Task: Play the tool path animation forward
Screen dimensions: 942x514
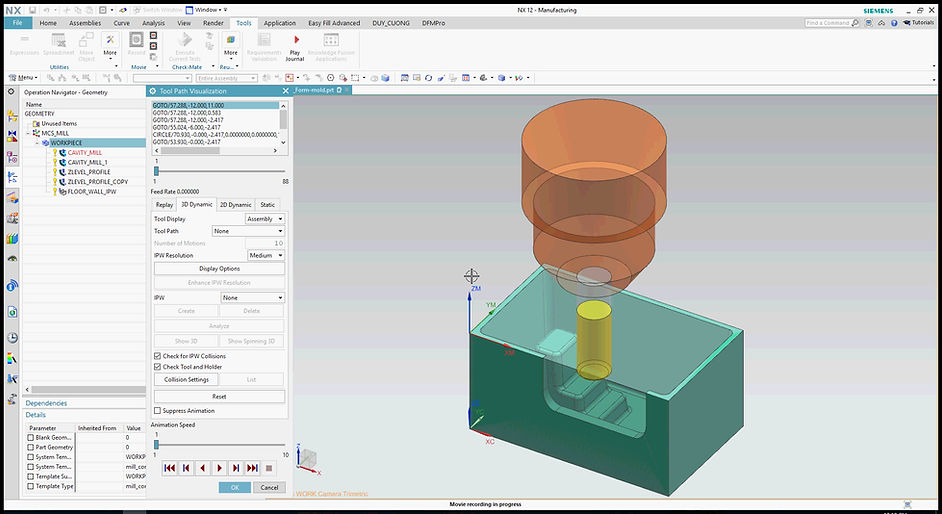Action: pos(219,468)
